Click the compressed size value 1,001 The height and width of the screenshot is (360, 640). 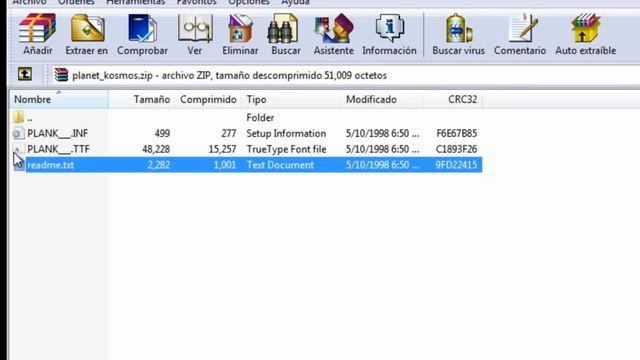[x=224, y=165]
